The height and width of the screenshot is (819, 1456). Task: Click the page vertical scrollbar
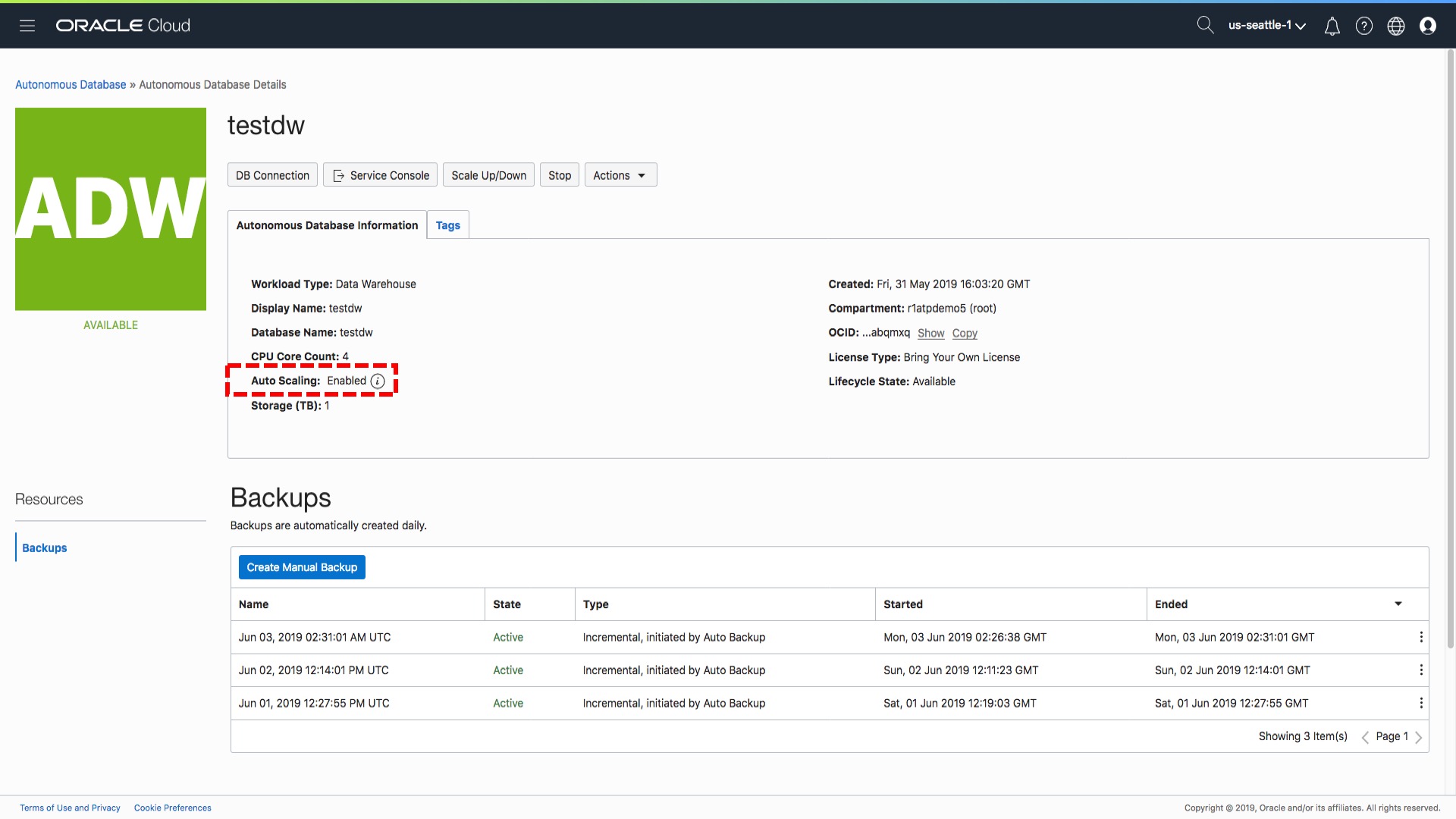point(1450,341)
